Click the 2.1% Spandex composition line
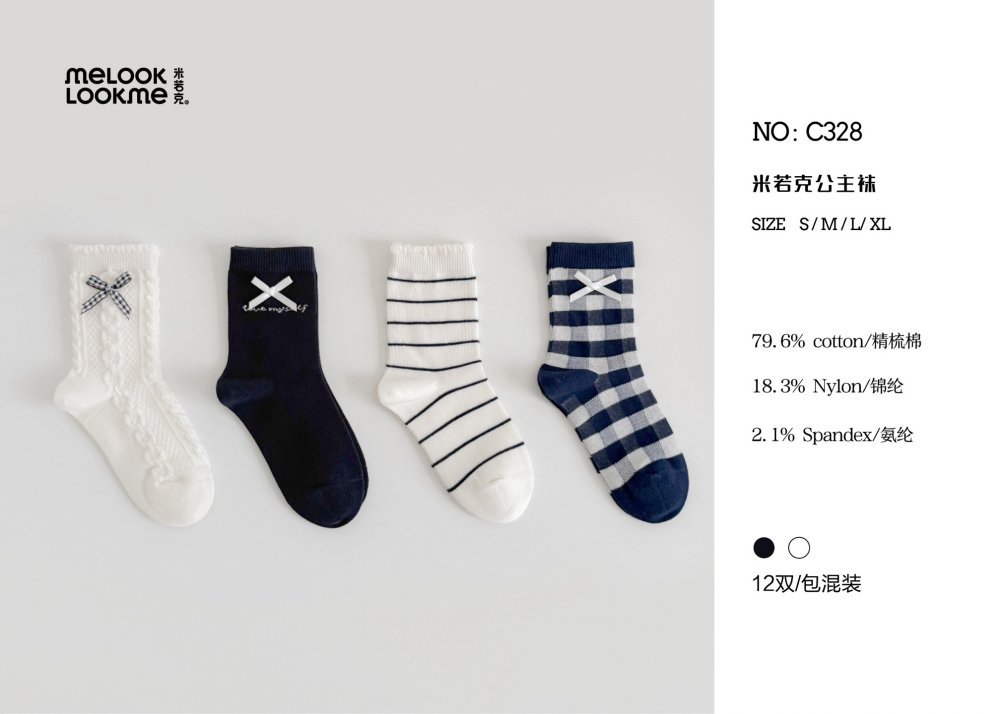 pos(833,435)
